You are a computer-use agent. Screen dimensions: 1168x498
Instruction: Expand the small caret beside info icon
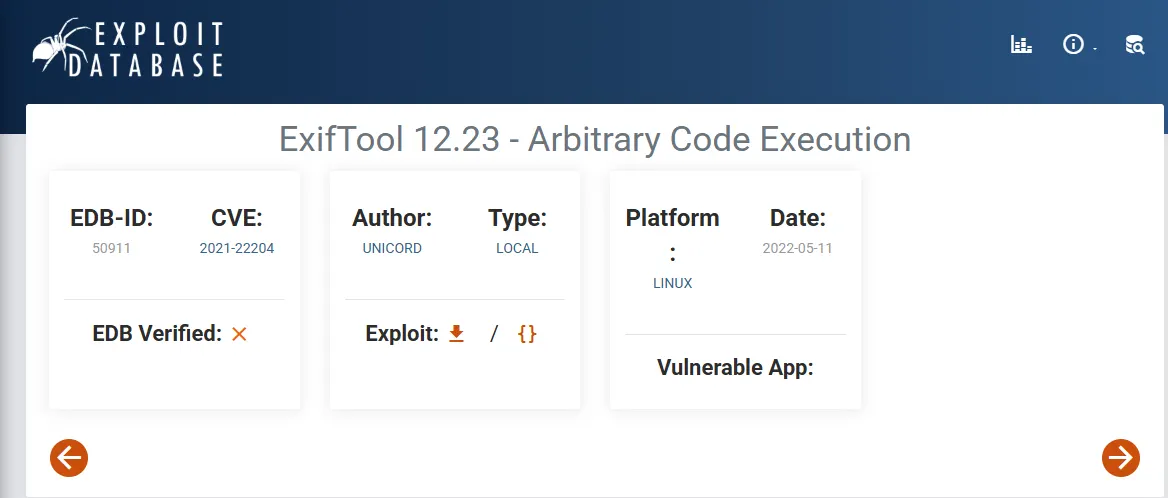point(1095,49)
